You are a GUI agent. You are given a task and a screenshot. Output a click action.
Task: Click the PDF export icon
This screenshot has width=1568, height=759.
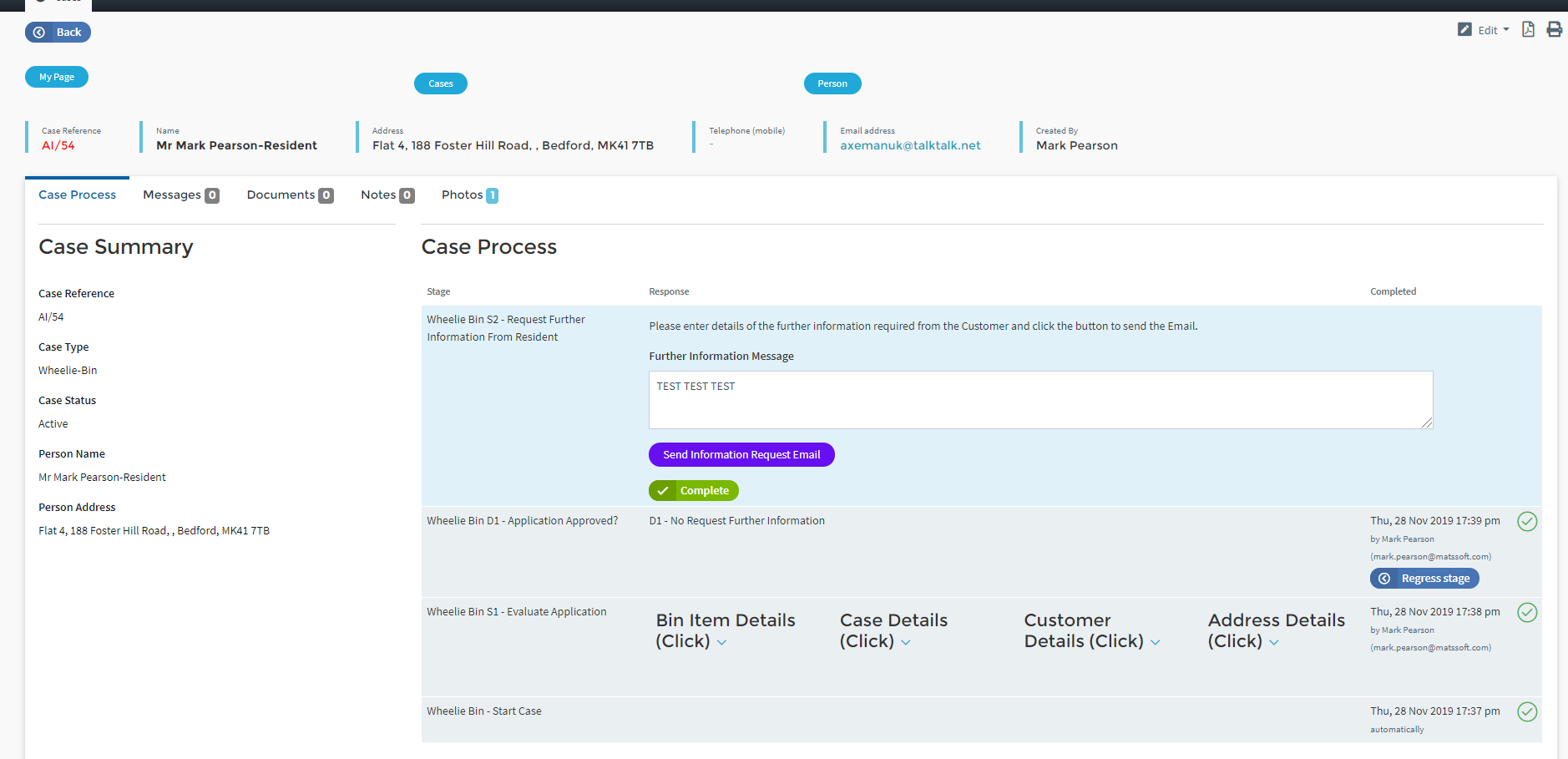(1528, 30)
